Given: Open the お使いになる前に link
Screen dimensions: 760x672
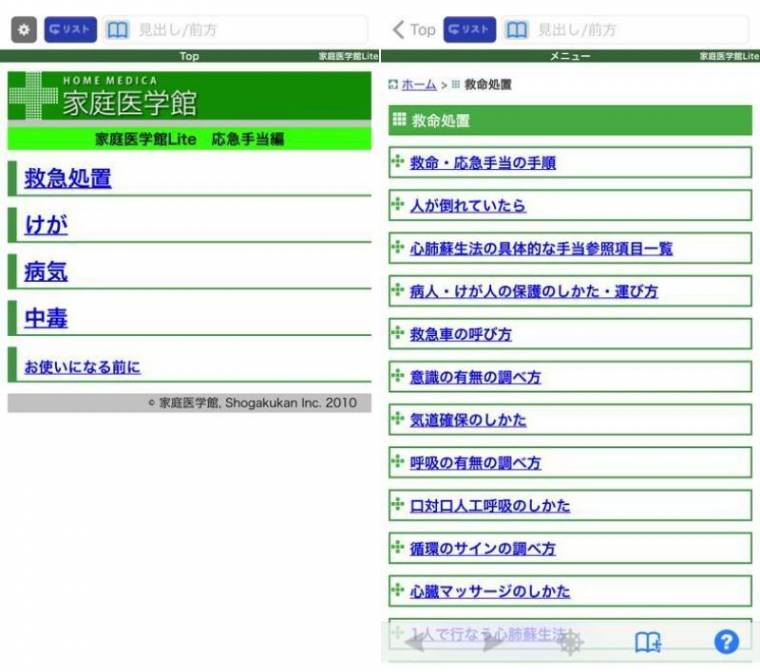Looking at the screenshot, I should pyautogui.click(x=82, y=367).
